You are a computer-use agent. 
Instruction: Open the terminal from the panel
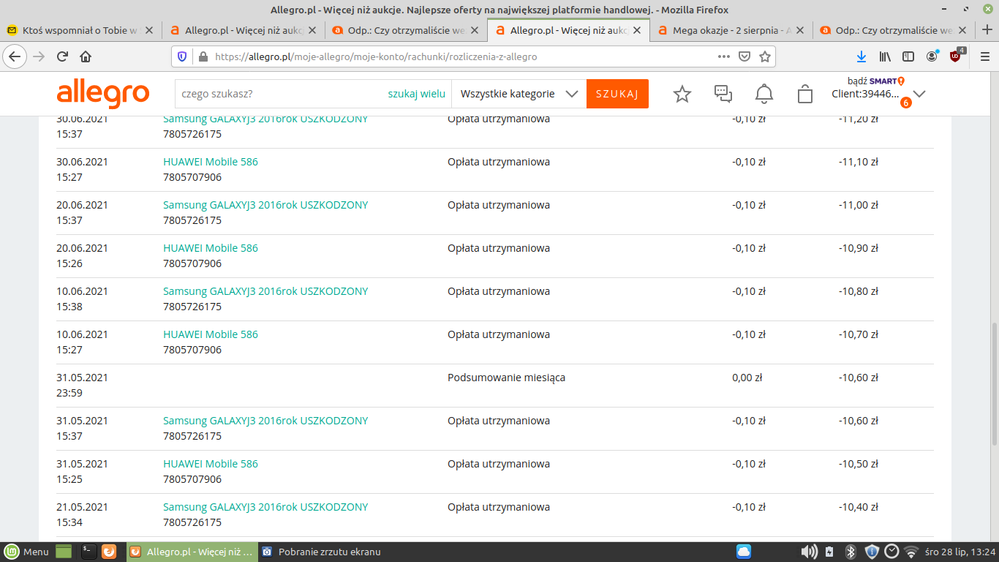click(88, 552)
